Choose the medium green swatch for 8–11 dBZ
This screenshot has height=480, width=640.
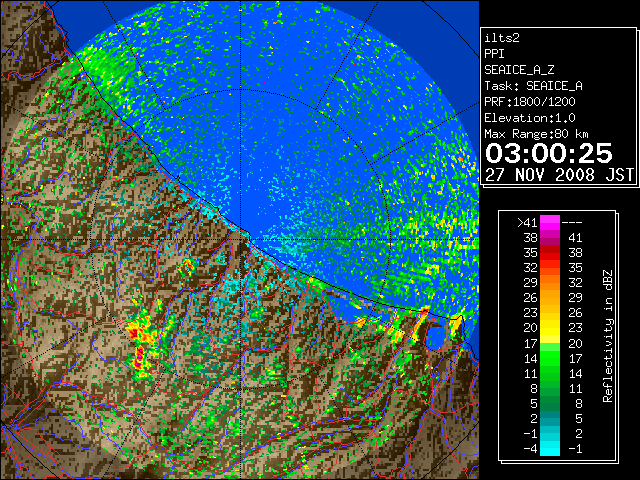[550, 389]
